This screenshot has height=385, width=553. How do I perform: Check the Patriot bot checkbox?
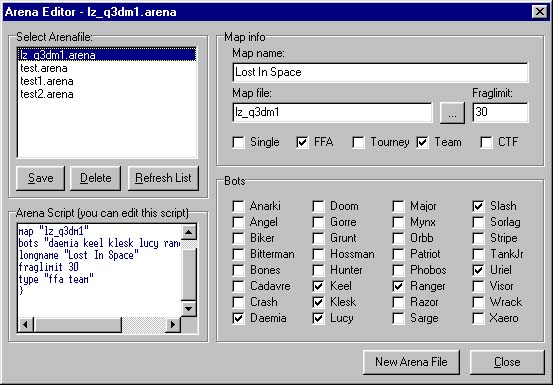coord(399,254)
